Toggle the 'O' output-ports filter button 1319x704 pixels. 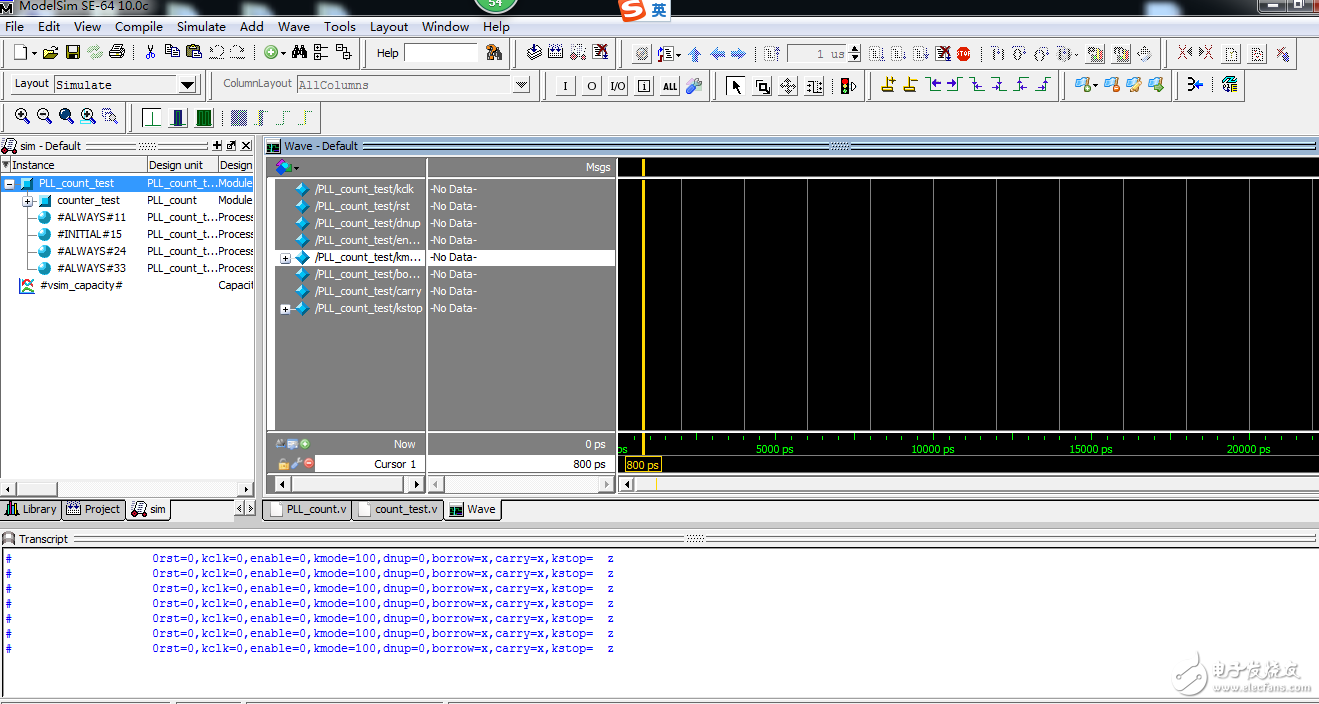pyautogui.click(x=591, y=86)
